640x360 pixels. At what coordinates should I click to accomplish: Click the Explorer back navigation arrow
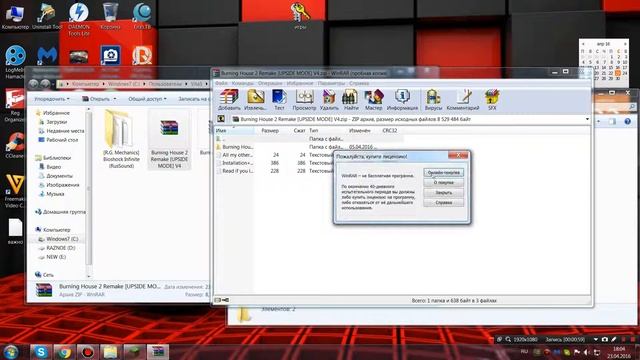[x=33, y=84]
